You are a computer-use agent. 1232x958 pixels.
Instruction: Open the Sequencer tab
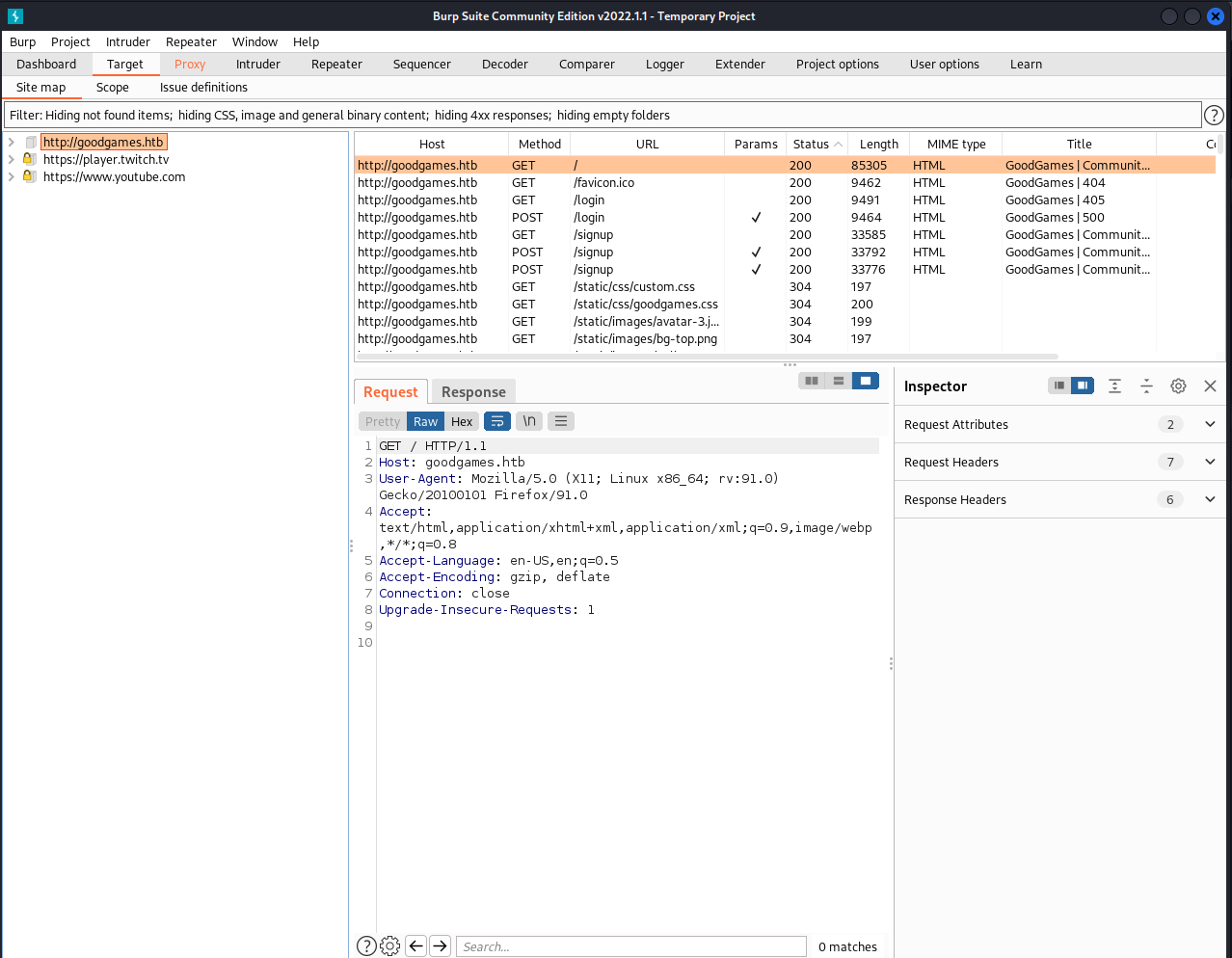(x=422, y=64)
